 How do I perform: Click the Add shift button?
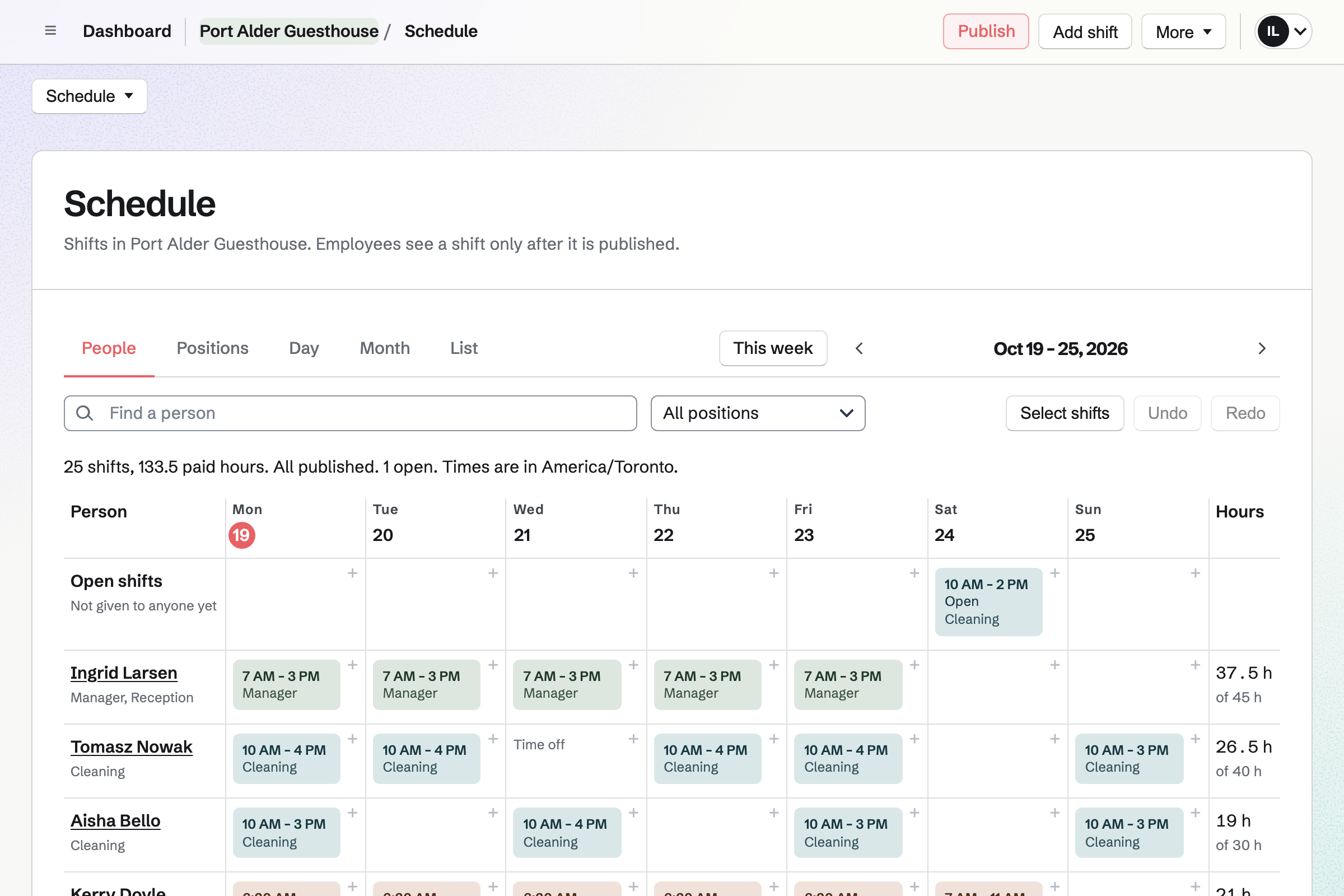(x=1085, y=31)
